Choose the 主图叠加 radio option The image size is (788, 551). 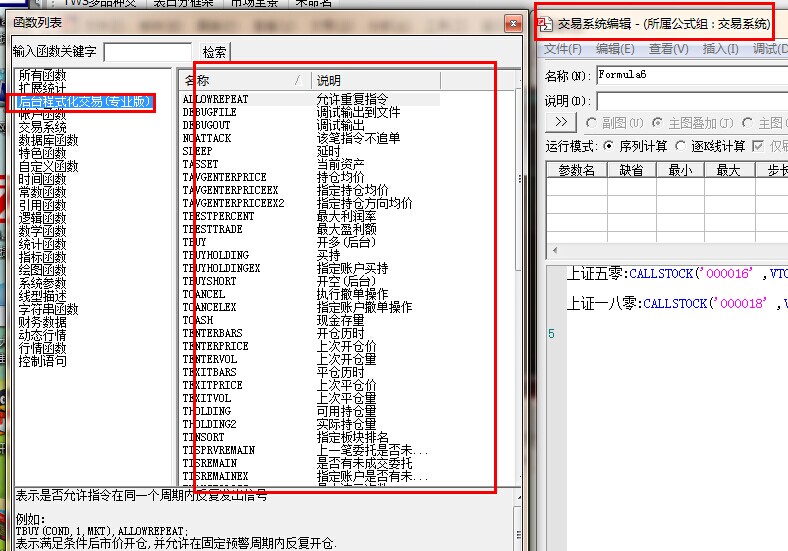657,122
